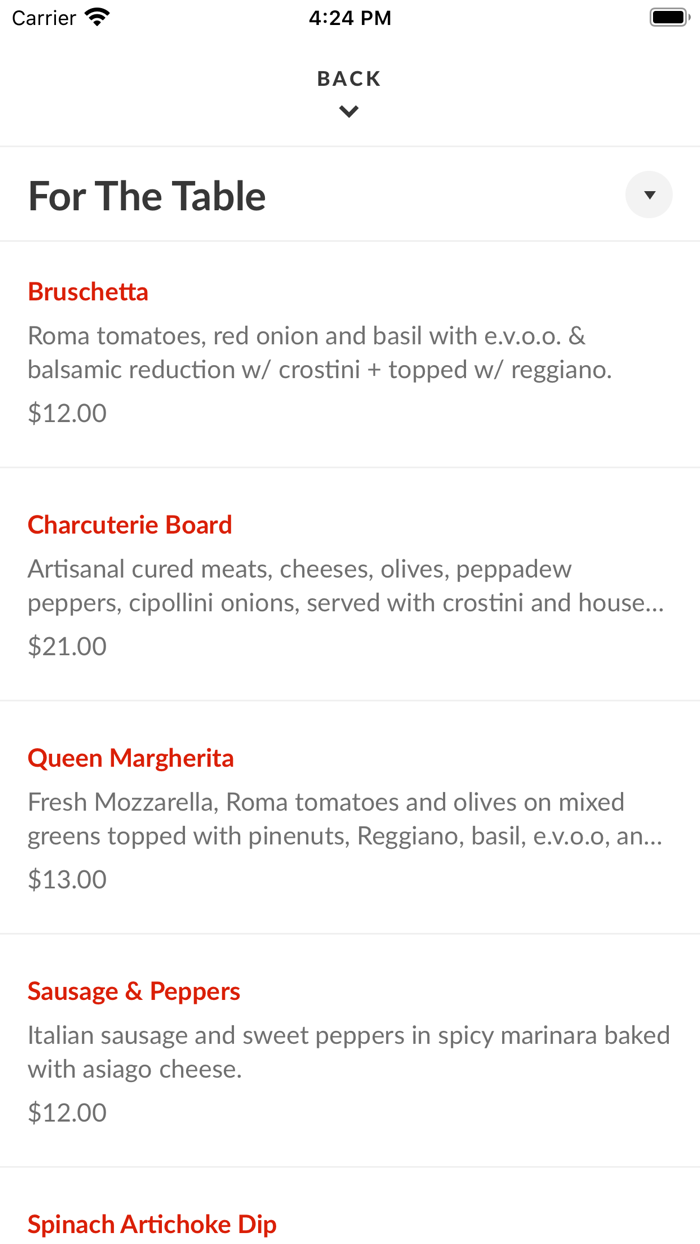Tap the downward chevron below BACK

[348, 111]
